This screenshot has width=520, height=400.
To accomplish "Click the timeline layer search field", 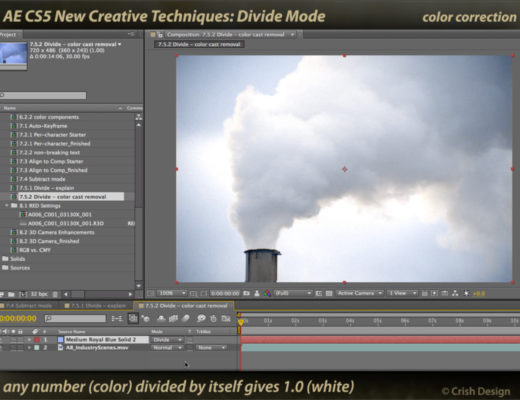I will 75,318.
